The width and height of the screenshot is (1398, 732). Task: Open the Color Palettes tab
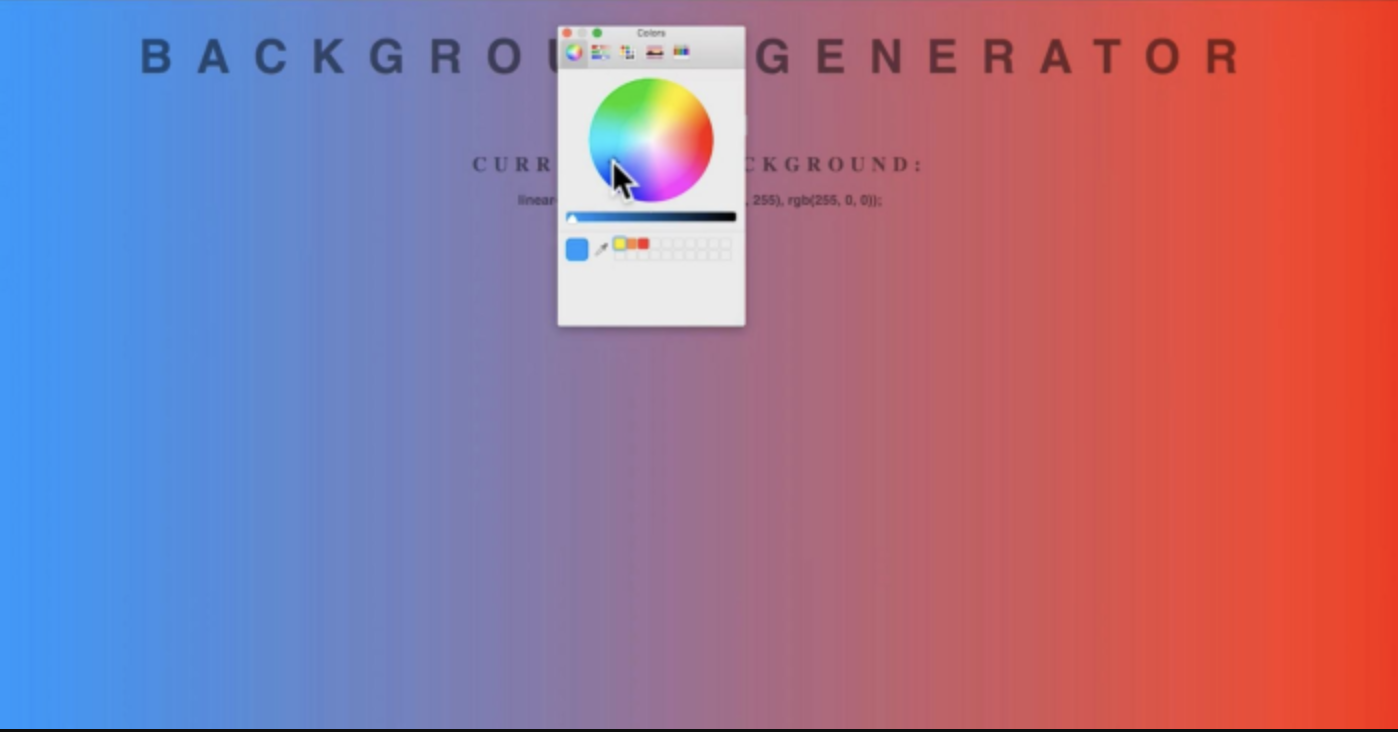coord(627,52)
